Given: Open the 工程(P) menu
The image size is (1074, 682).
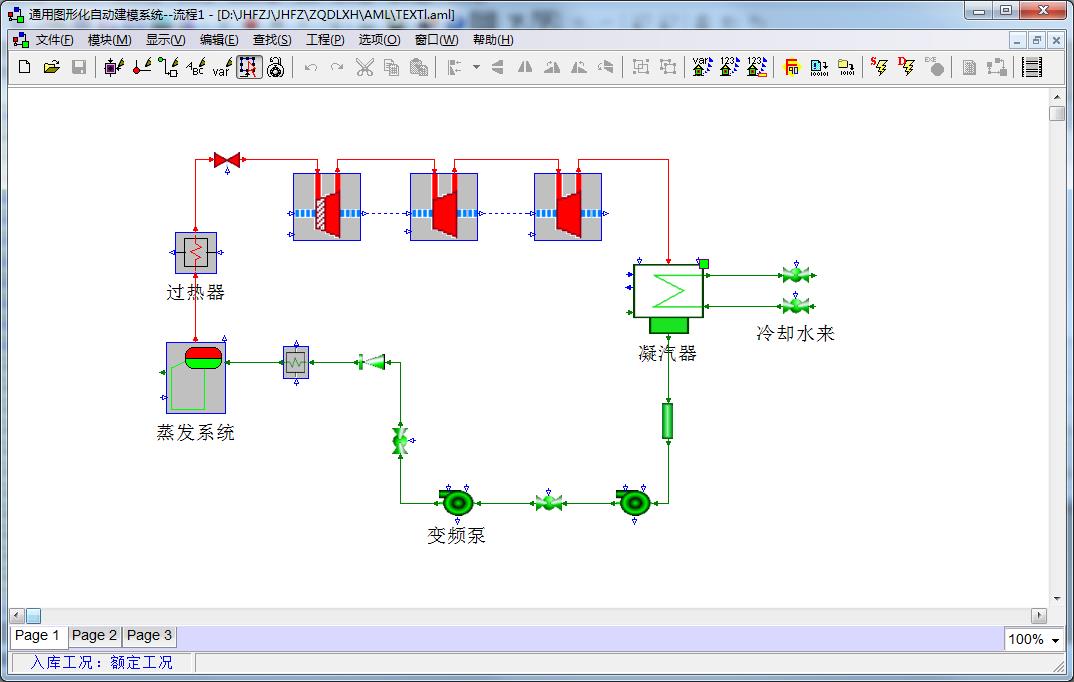Looking at the screenshot, I should tap(324, 40).
